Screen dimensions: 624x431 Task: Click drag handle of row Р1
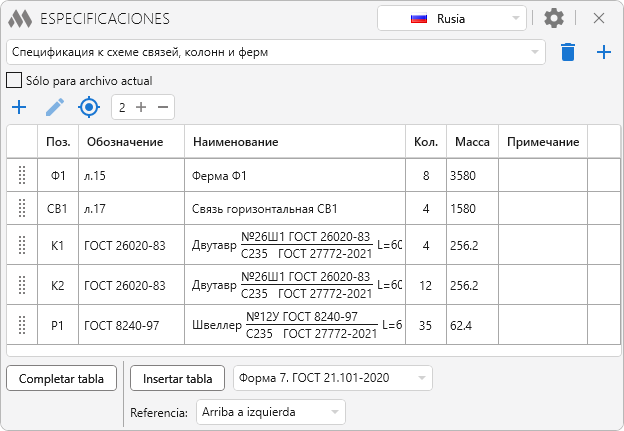coord(22,324)
